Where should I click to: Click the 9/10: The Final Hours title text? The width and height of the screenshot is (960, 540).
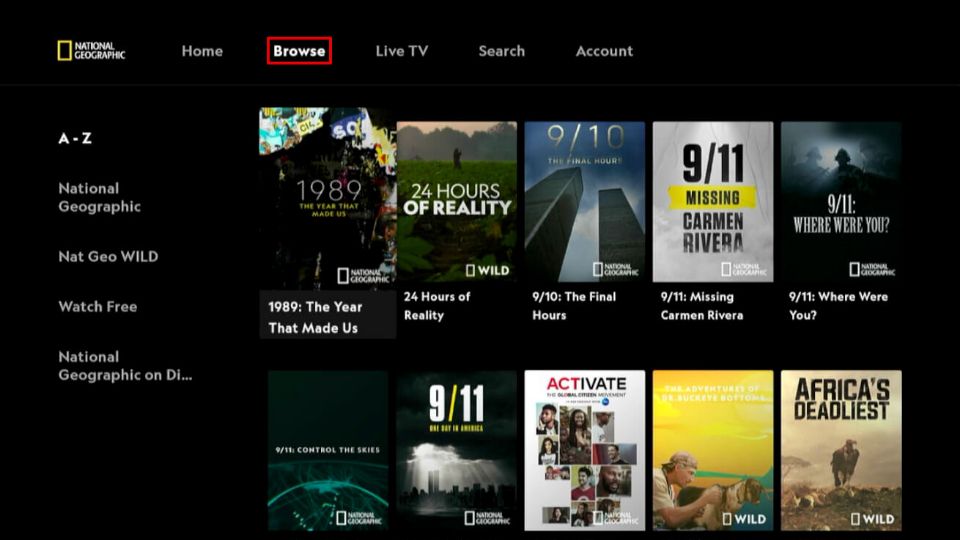[574, 306]
